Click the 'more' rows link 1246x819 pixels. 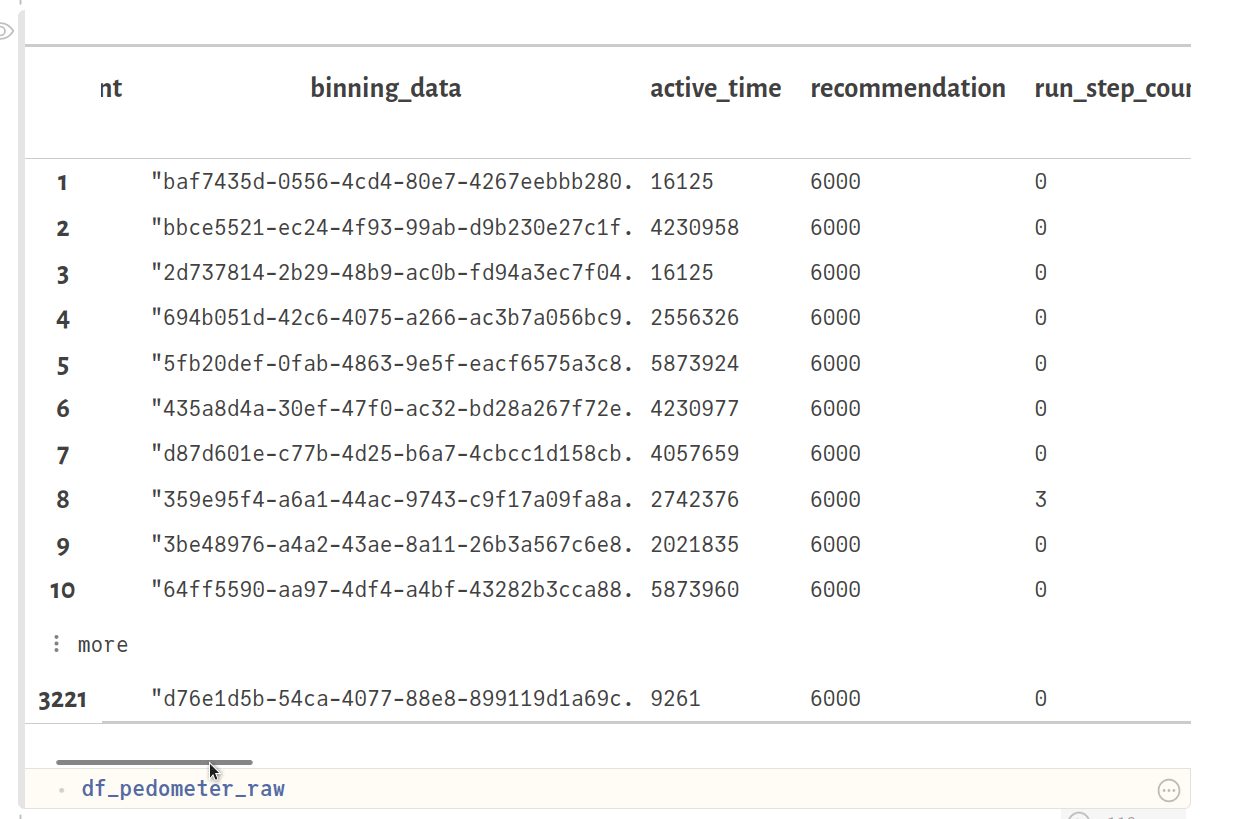[x=103, y=645]
